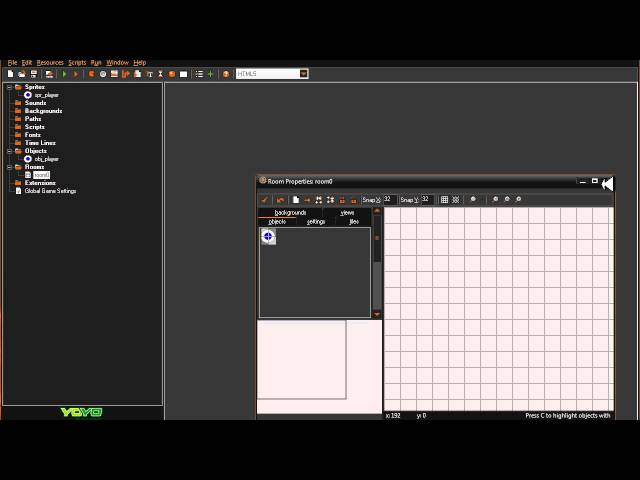This screenshot has width=640, height=480.
Task: Click orange globe icon beside target box
Action: [226, 74]
